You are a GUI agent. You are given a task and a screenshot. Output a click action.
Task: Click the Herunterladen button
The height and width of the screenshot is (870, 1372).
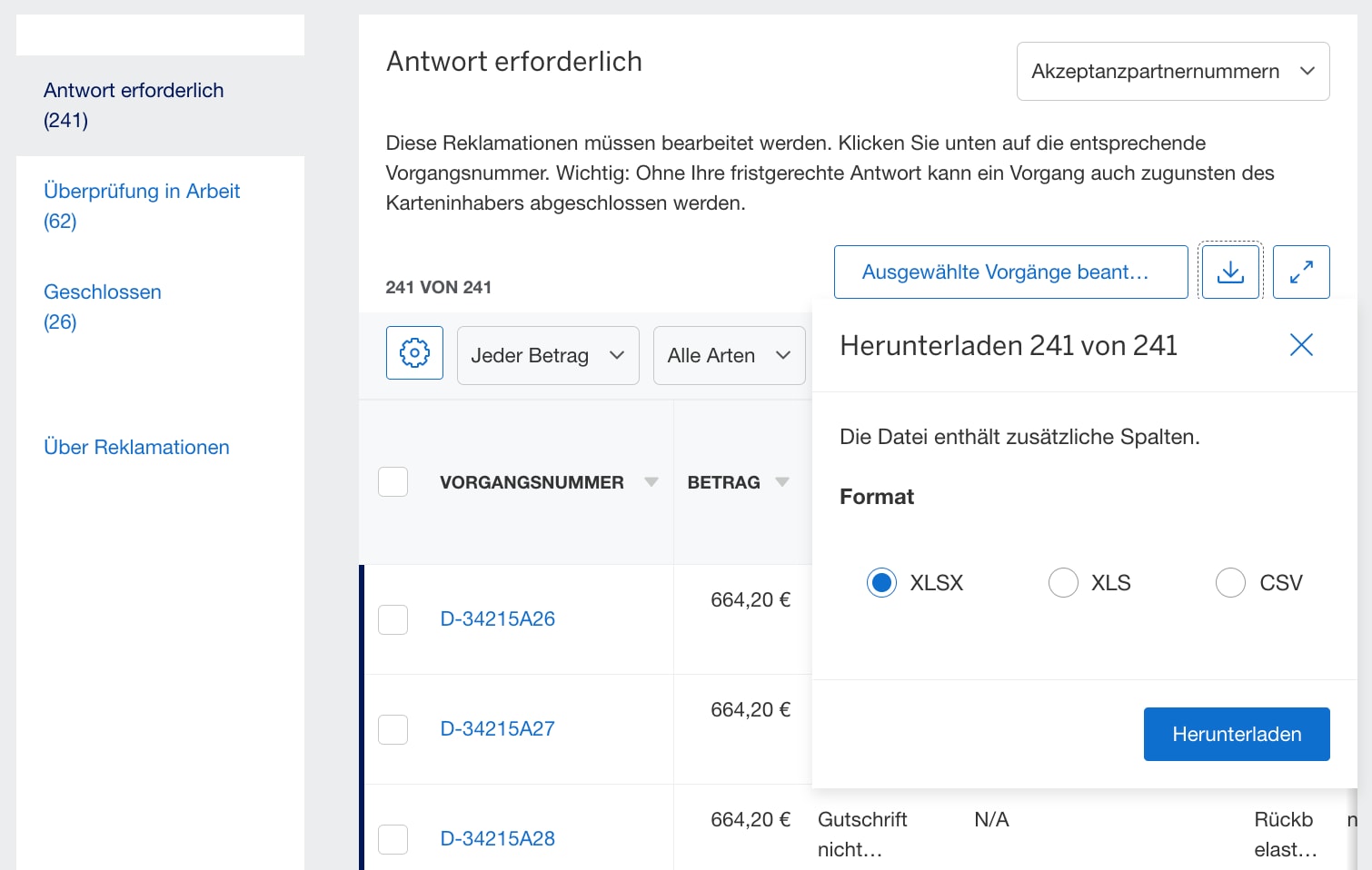coord(1236,734)
